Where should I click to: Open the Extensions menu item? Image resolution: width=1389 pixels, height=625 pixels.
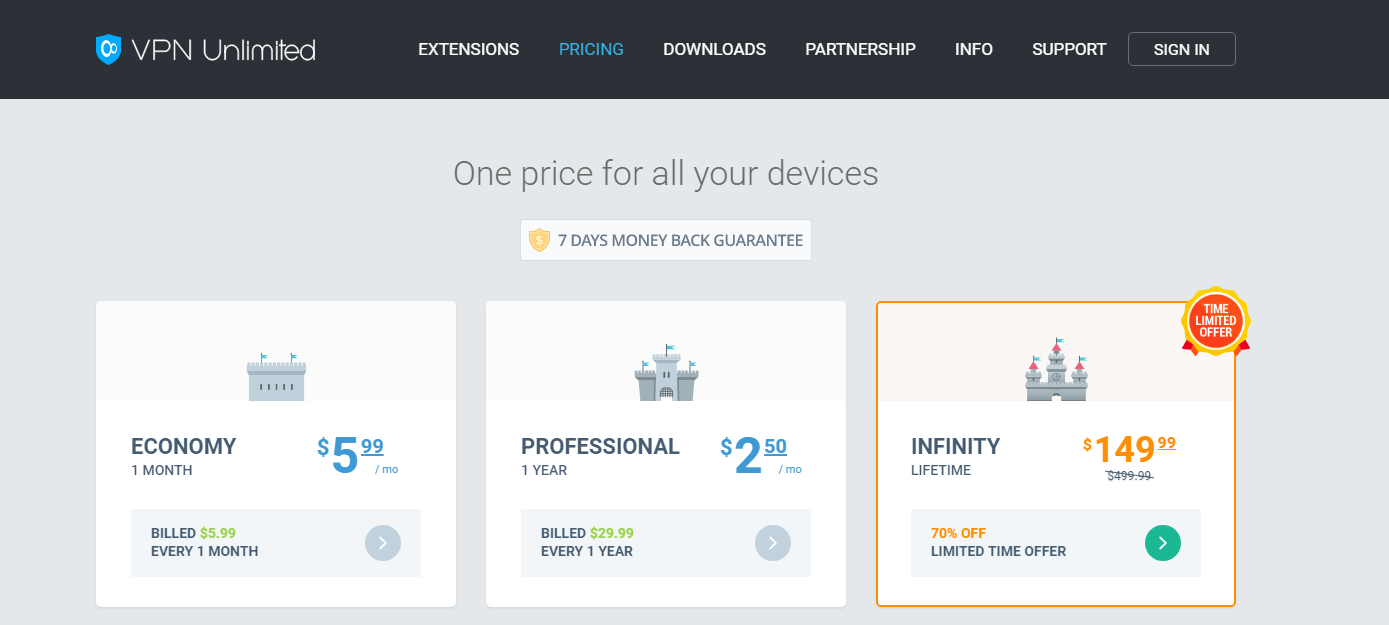(469, 49)
